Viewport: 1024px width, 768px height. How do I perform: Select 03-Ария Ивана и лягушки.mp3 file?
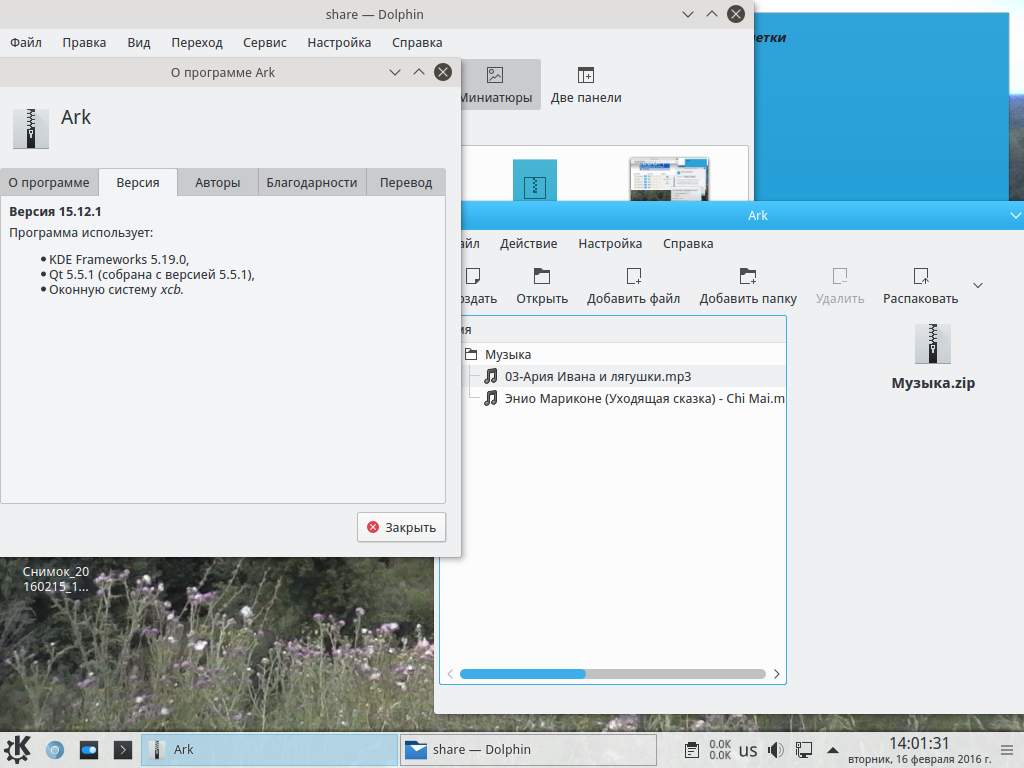pos(597,376)
